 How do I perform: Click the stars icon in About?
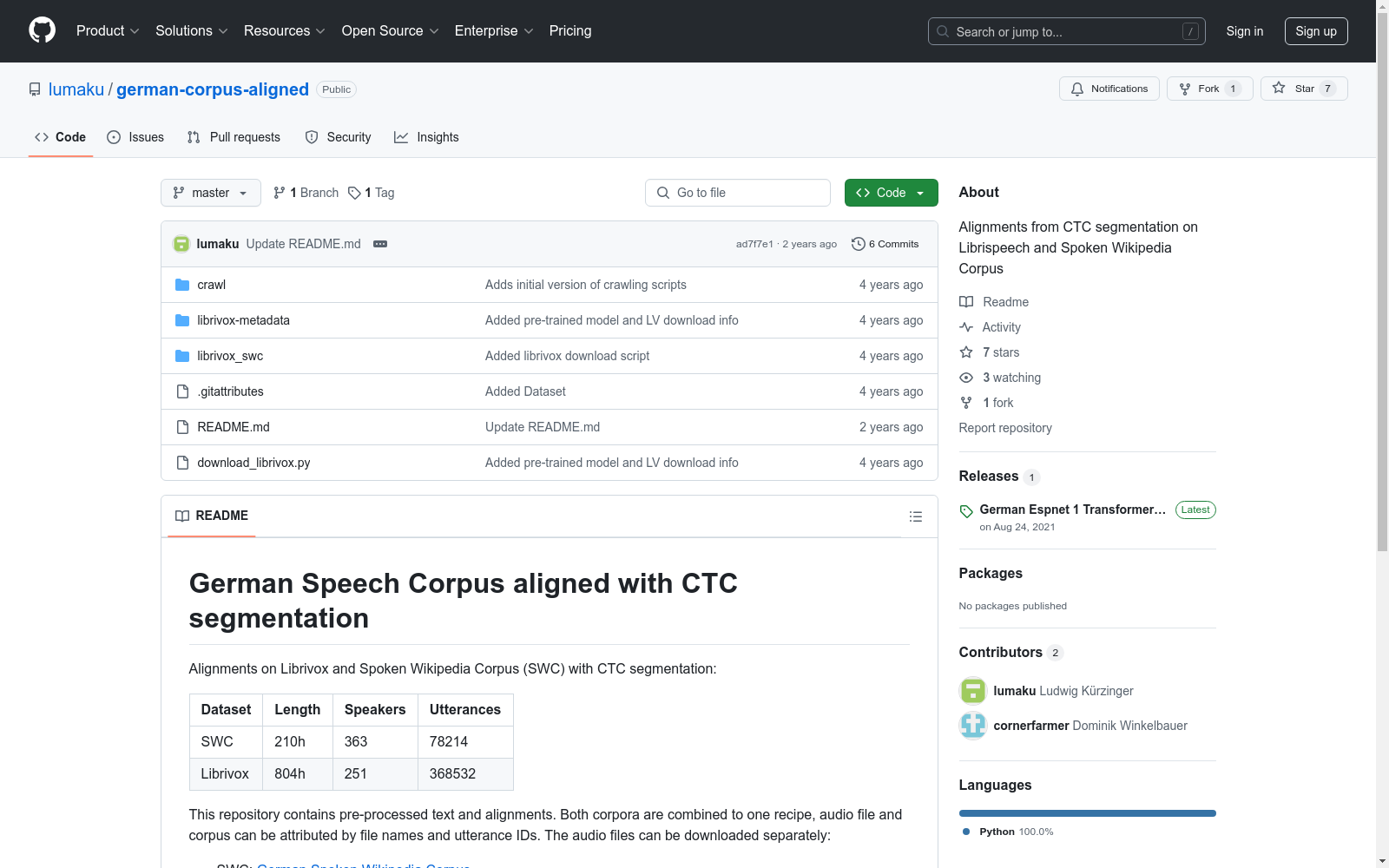pyautogui.click(x=966, y=352)
